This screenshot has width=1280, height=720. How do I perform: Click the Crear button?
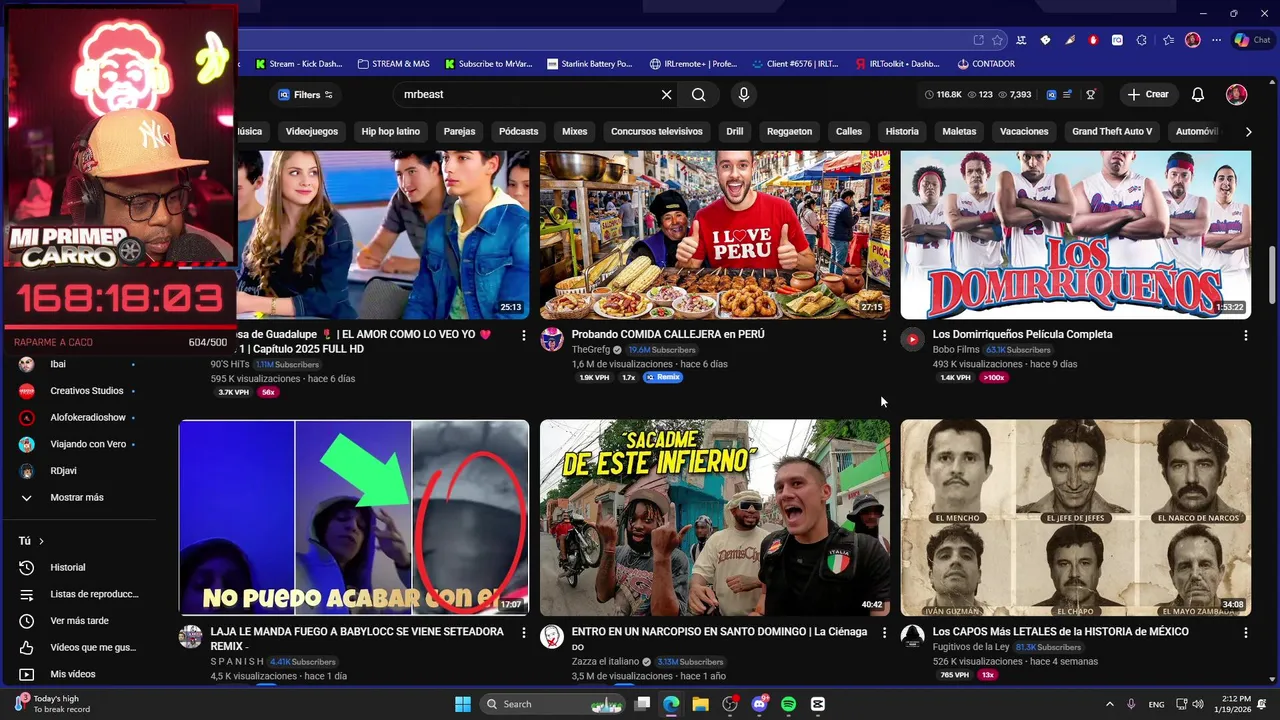pyautogui.click(x=1148, y=95)
